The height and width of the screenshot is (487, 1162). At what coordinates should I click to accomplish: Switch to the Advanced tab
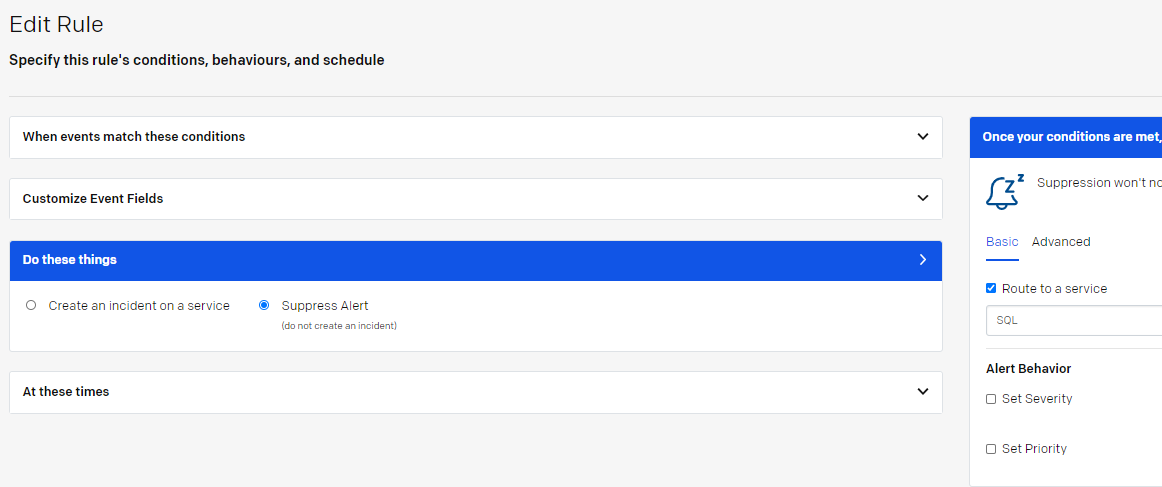pos(1060,242)
